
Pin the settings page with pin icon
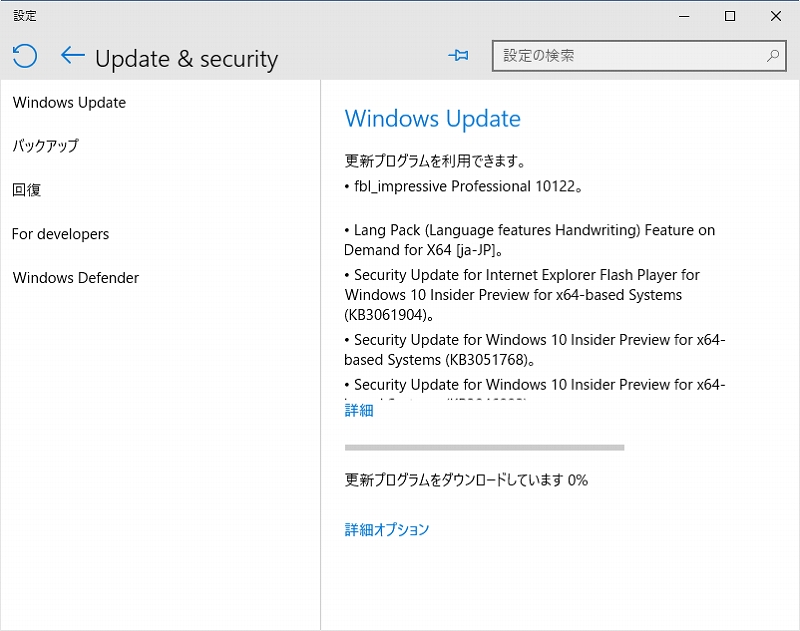click(458, 55)
